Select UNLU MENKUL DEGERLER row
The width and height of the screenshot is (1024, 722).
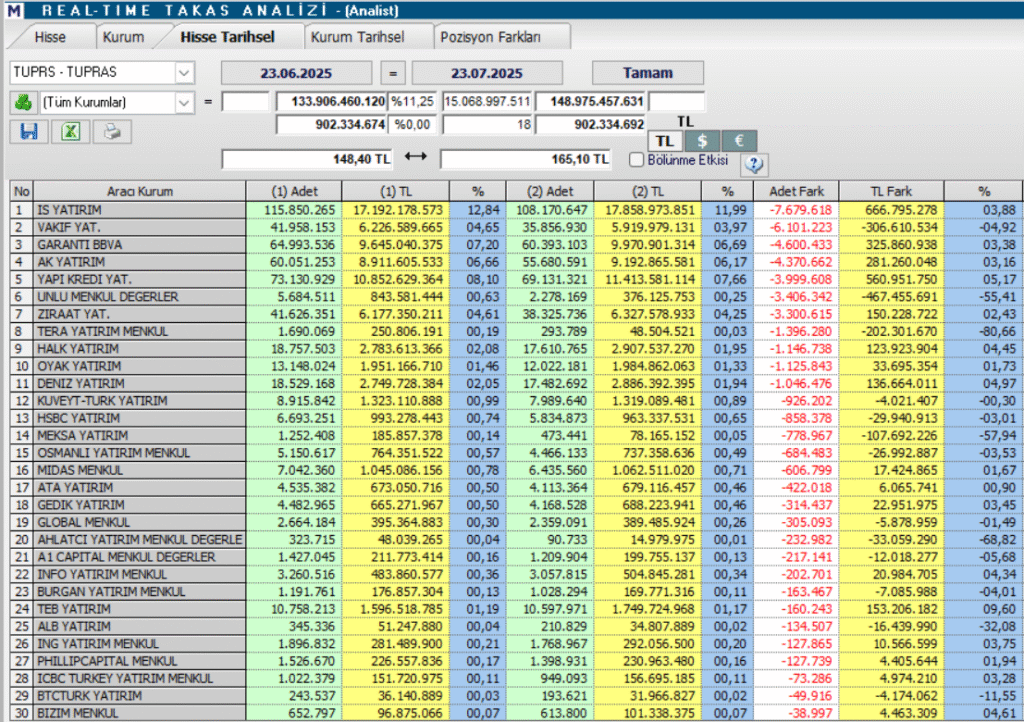tap(516, 296)
